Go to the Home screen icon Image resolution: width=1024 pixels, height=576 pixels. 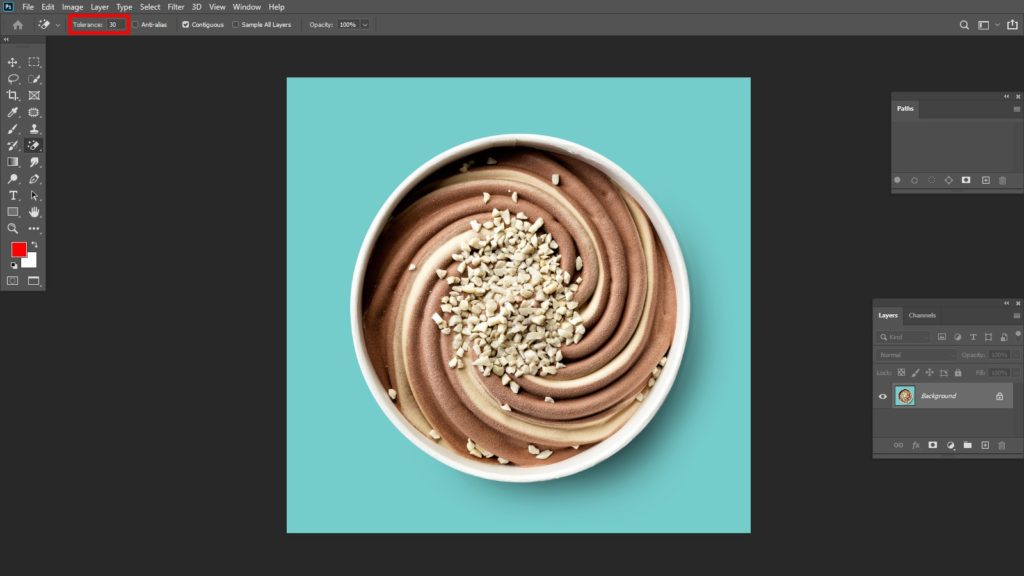point(18,25)
